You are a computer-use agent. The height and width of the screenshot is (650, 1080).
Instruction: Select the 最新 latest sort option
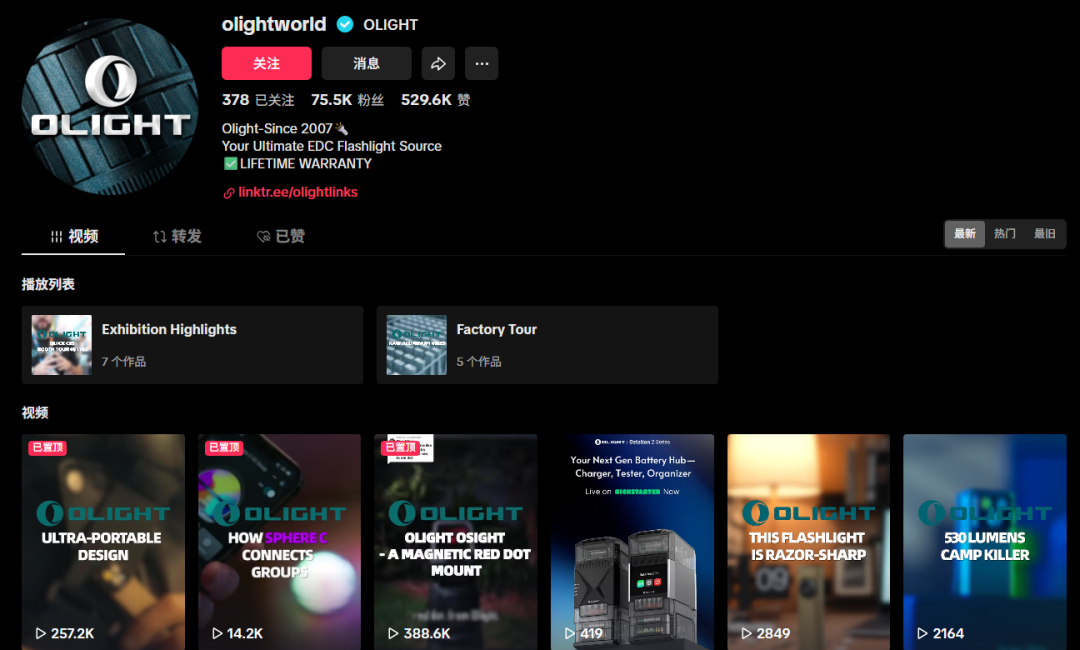(964, 234)
